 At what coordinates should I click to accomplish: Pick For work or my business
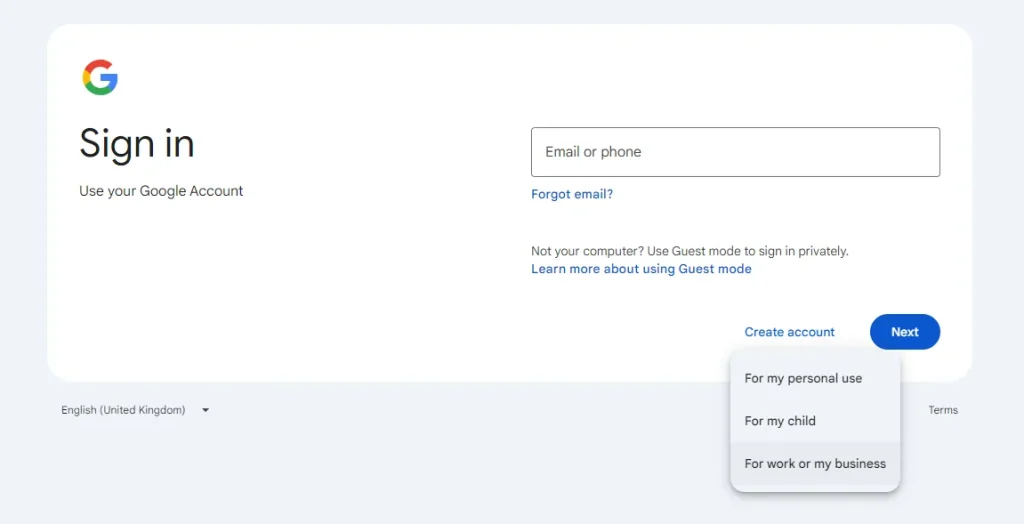815,464
